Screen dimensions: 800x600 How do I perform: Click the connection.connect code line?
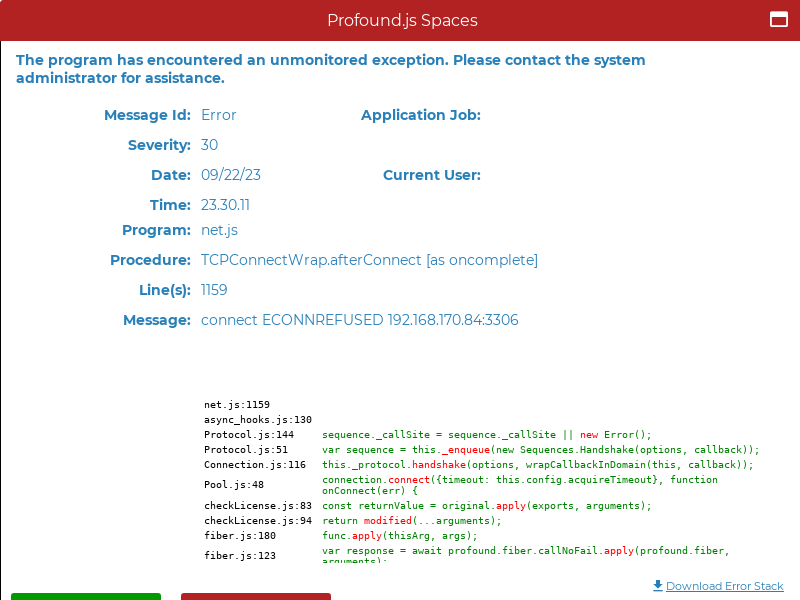(519, 485)
